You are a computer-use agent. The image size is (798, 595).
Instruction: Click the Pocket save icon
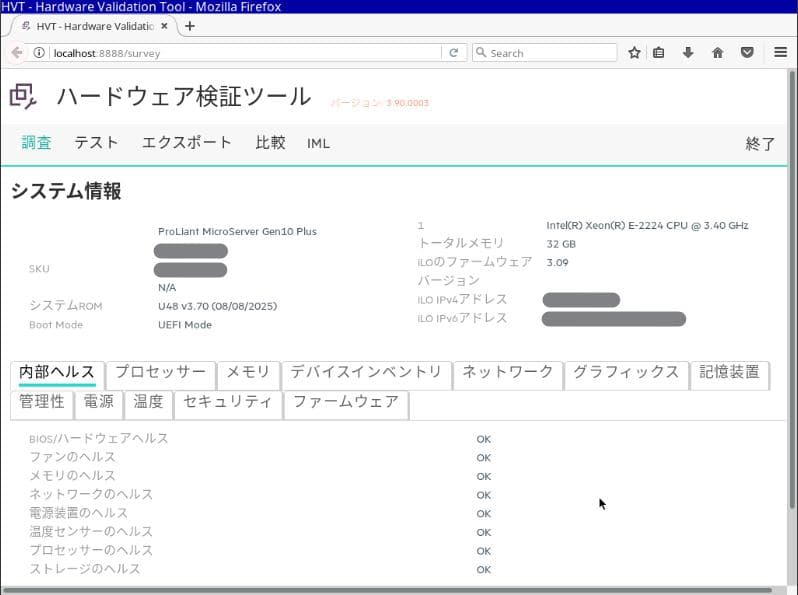point(747,52)
